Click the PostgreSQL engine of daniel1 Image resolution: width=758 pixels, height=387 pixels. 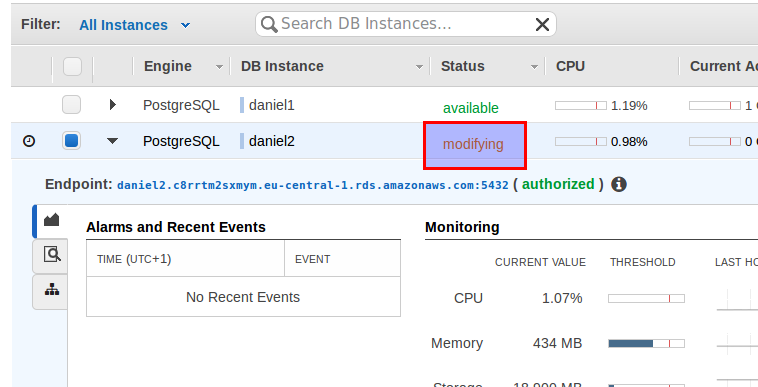point(181,105)
